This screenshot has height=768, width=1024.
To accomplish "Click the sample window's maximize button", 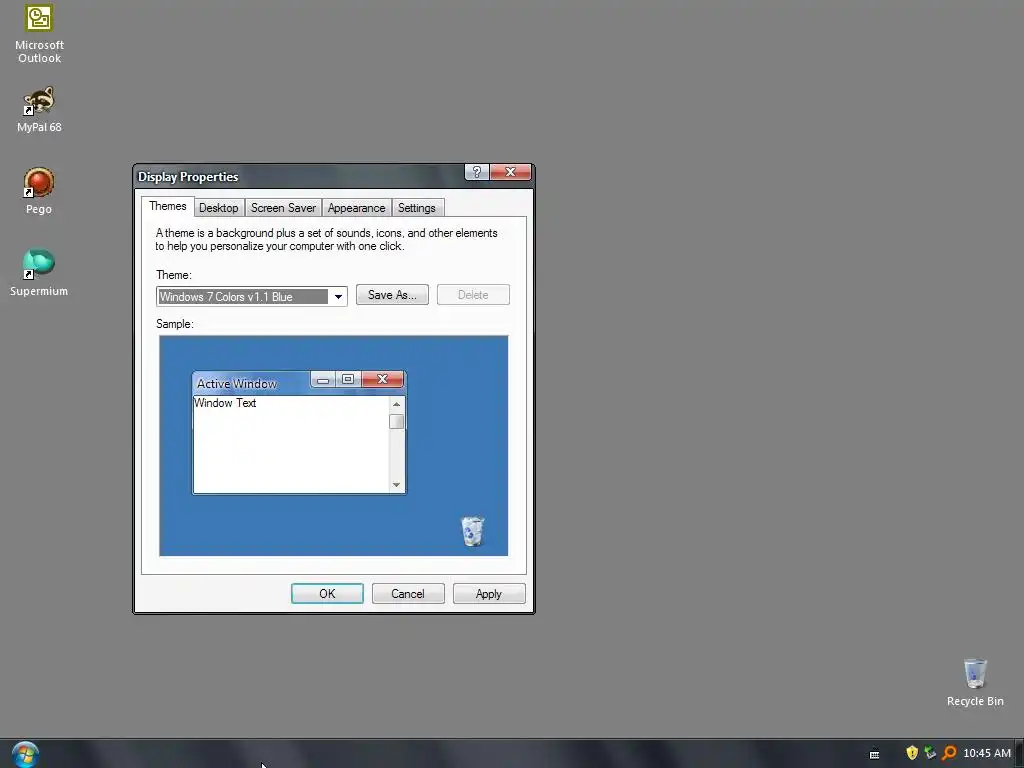I will (348, 379).
